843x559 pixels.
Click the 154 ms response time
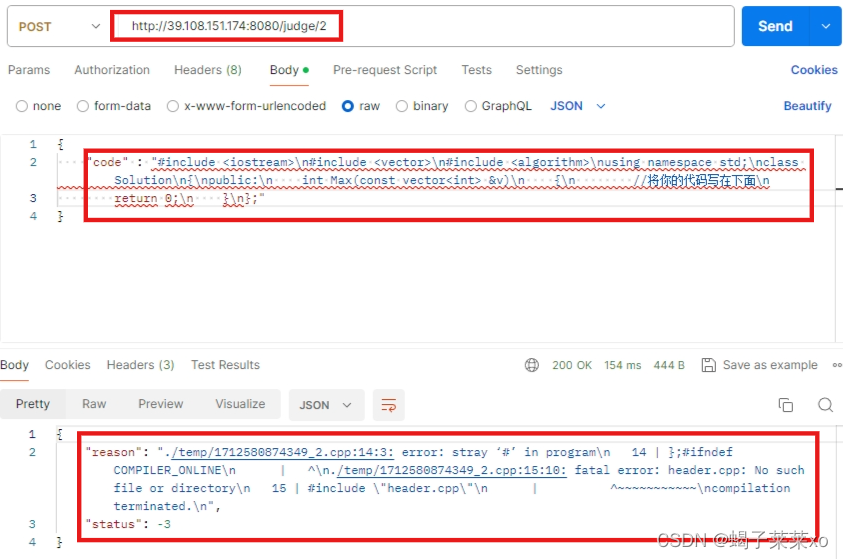pos(623,366)
